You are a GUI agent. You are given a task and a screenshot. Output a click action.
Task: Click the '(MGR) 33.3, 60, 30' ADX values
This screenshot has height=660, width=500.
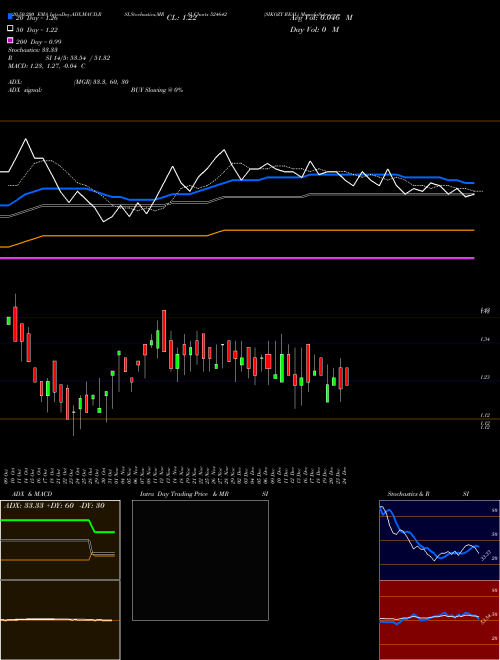click(x=101, y=82)
